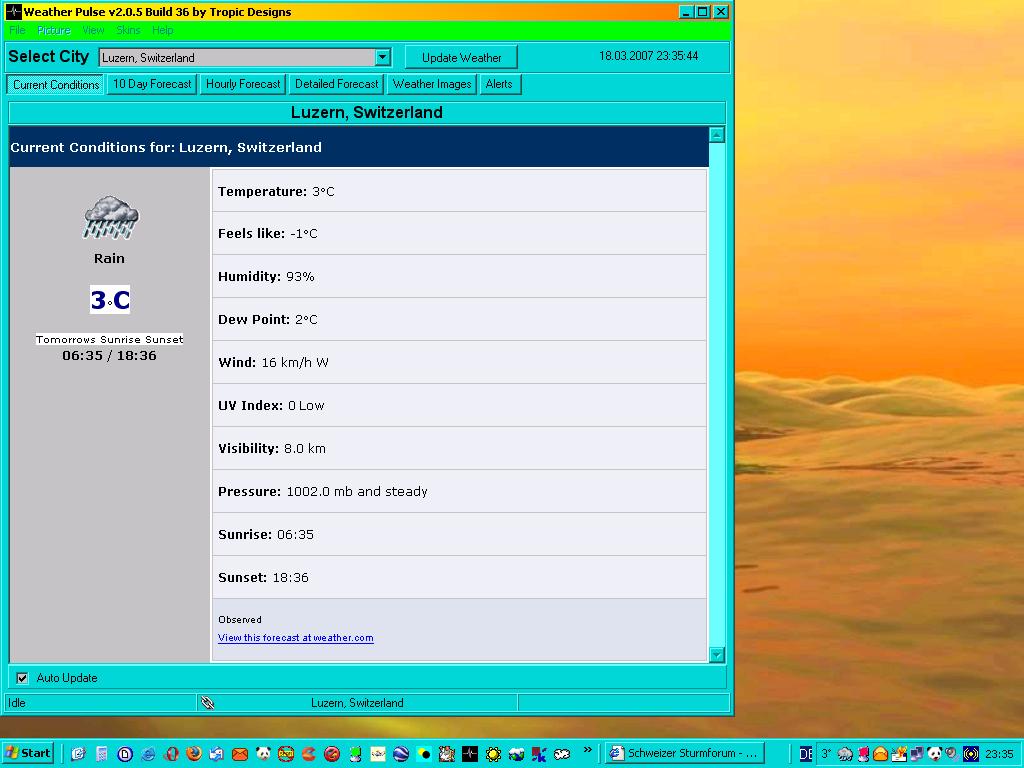This screenshot has width=1024, height=768.
Task: Click the rain weather condition icon
Action: tap(110, 217)
